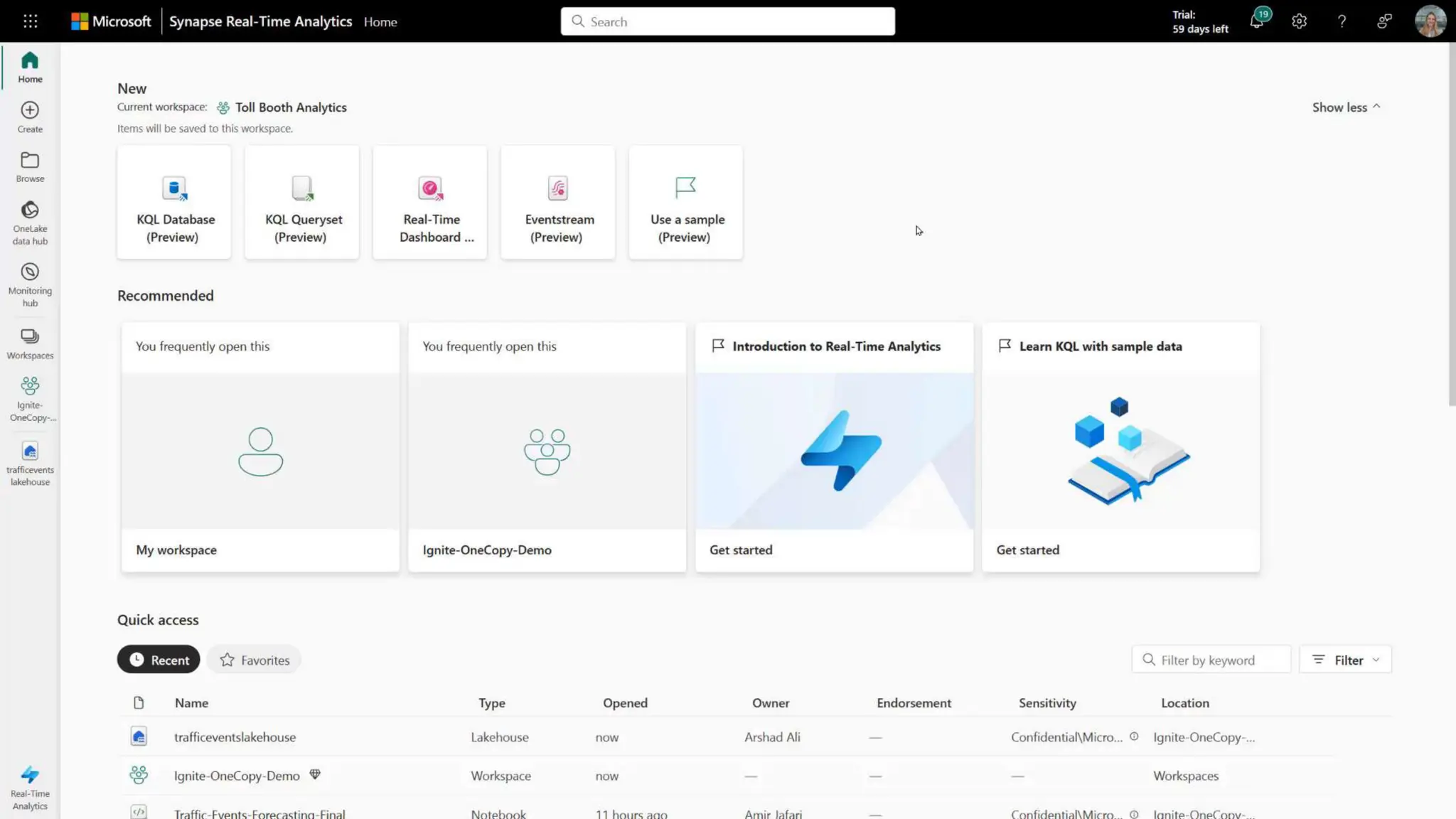The image size is (1456, 819).
Task: Create a new KQL Database (Preview)
Action: click(174, 203)
